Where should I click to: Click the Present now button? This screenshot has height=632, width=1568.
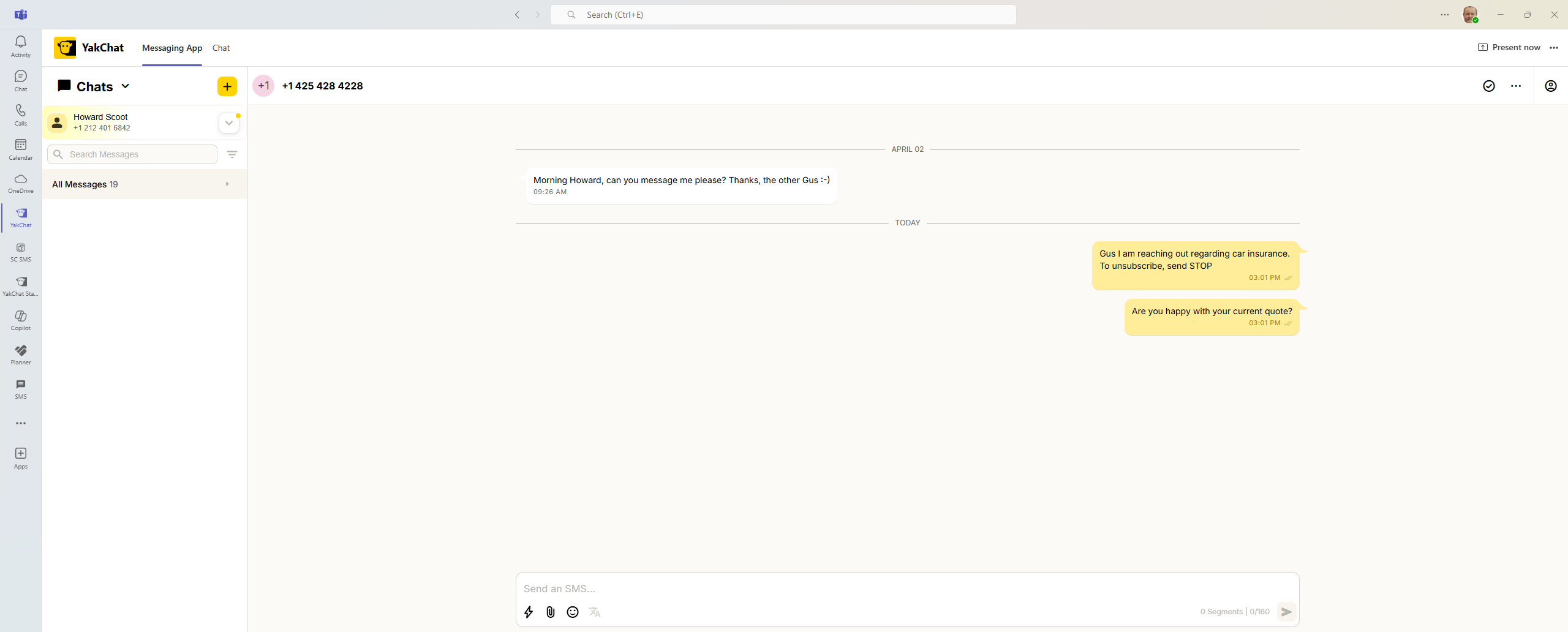tap(1509, 48)
